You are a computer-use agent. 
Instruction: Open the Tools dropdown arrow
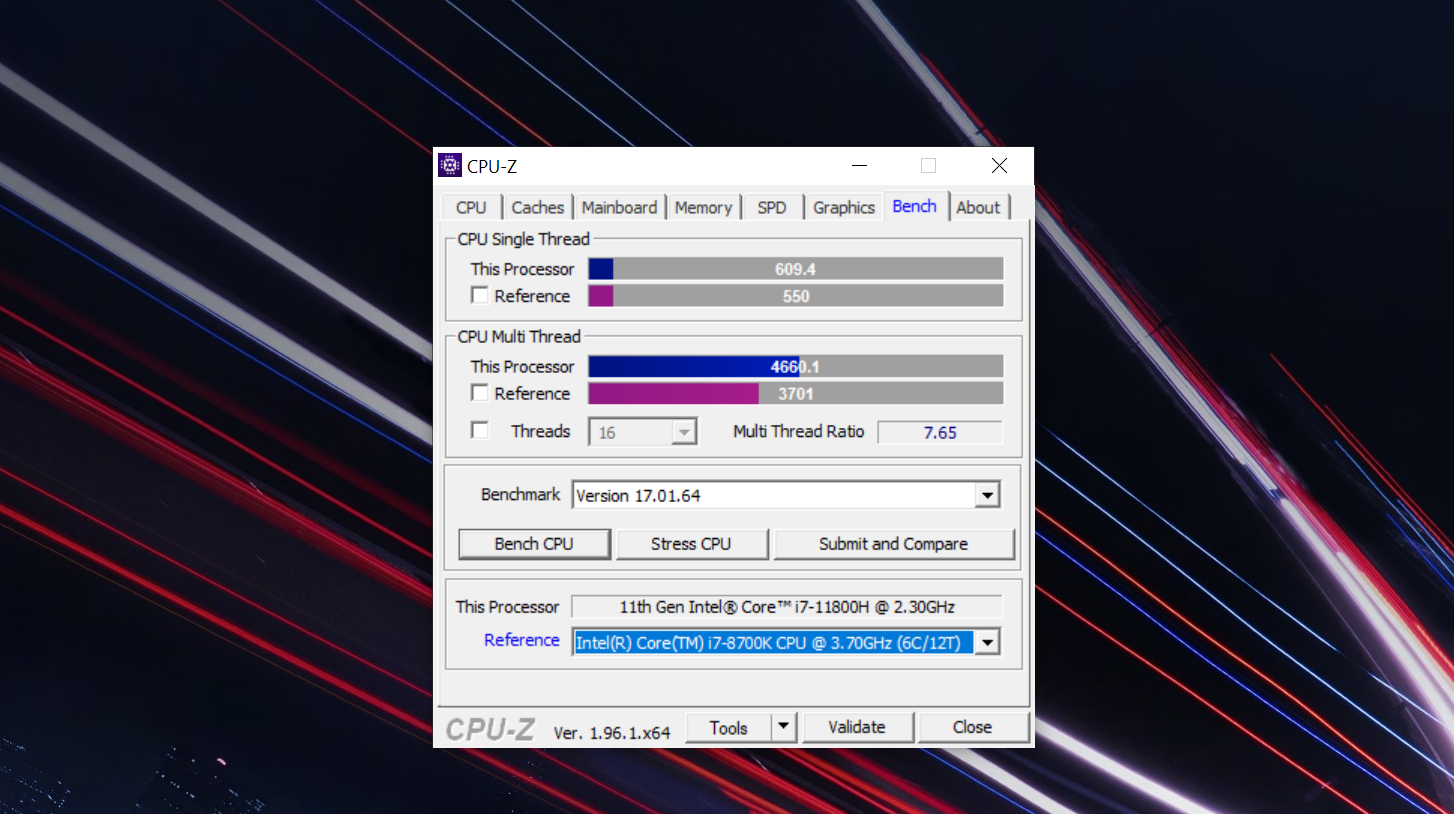click(x=784, y=727)
